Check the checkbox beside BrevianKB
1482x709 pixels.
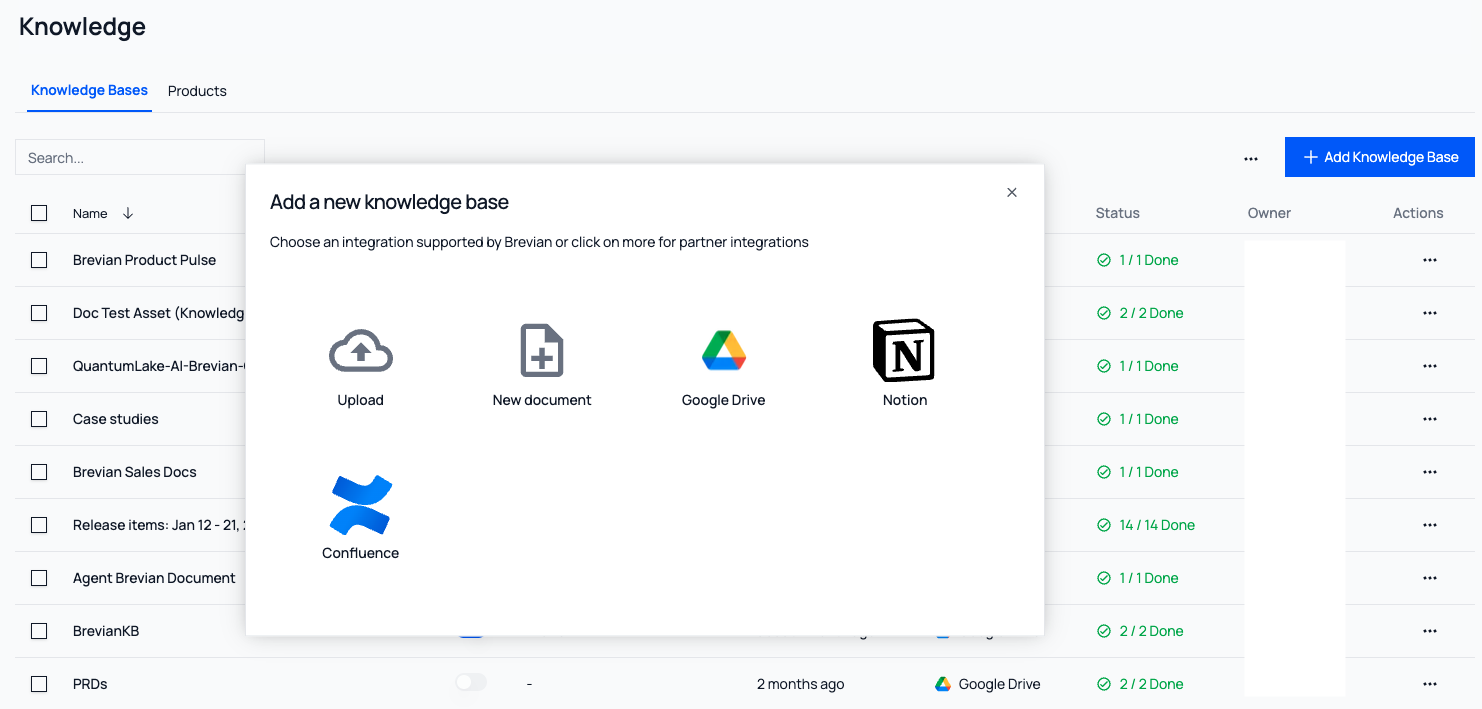39,631
